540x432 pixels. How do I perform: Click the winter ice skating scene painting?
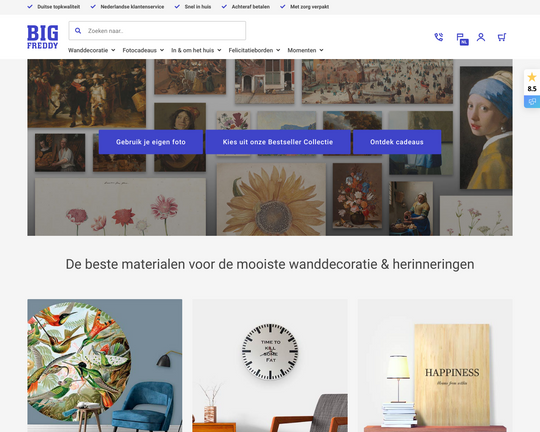coord(377,81)
